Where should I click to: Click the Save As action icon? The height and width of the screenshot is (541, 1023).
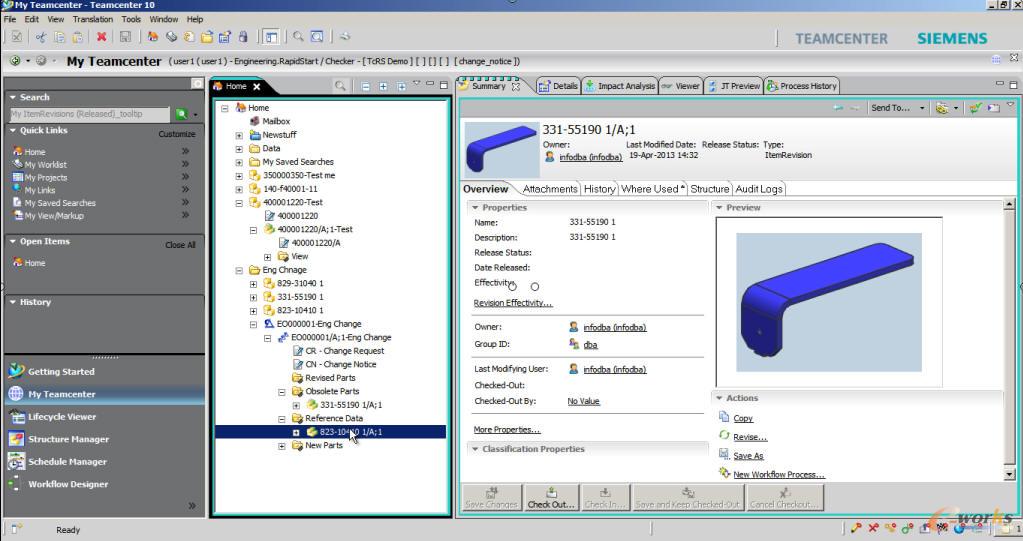(x=724, y=454)
